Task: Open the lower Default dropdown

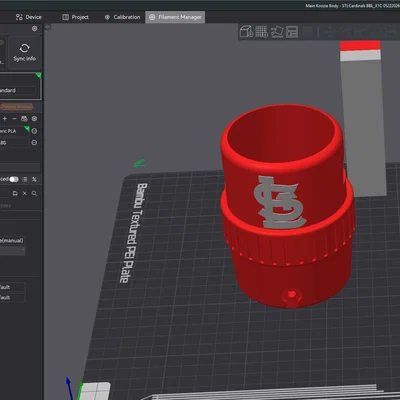Action: click(12, 297)
